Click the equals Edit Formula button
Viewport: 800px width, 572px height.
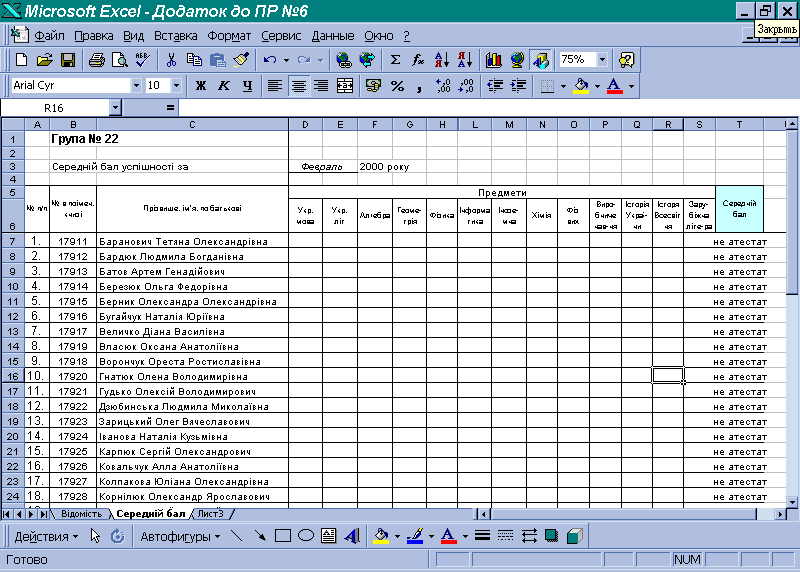170,108
